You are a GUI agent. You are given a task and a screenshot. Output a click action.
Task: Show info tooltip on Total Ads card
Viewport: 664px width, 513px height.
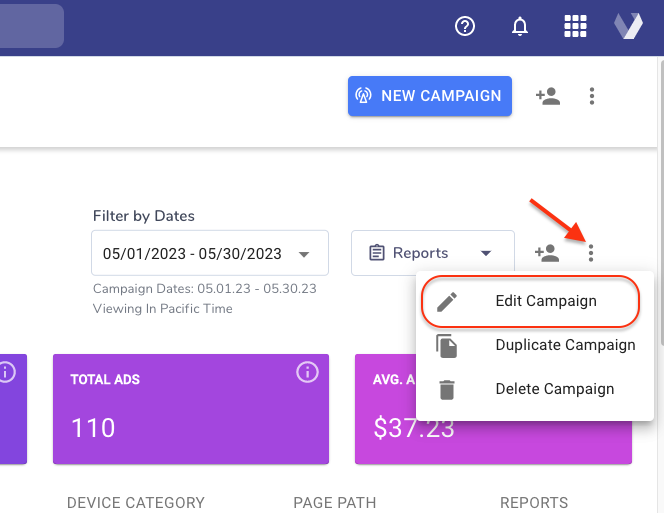pyautogui.click(x=307, y=372)
